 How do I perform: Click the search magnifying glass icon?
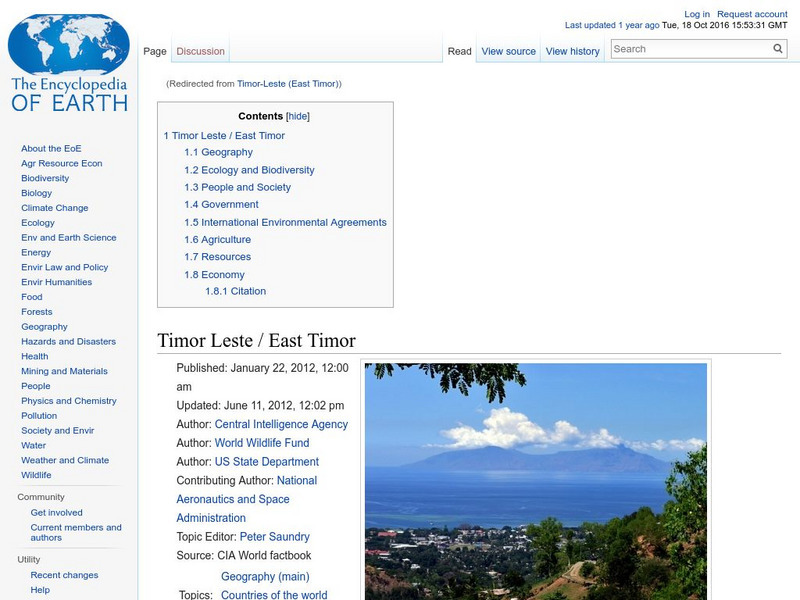click(x=777, y=48)
